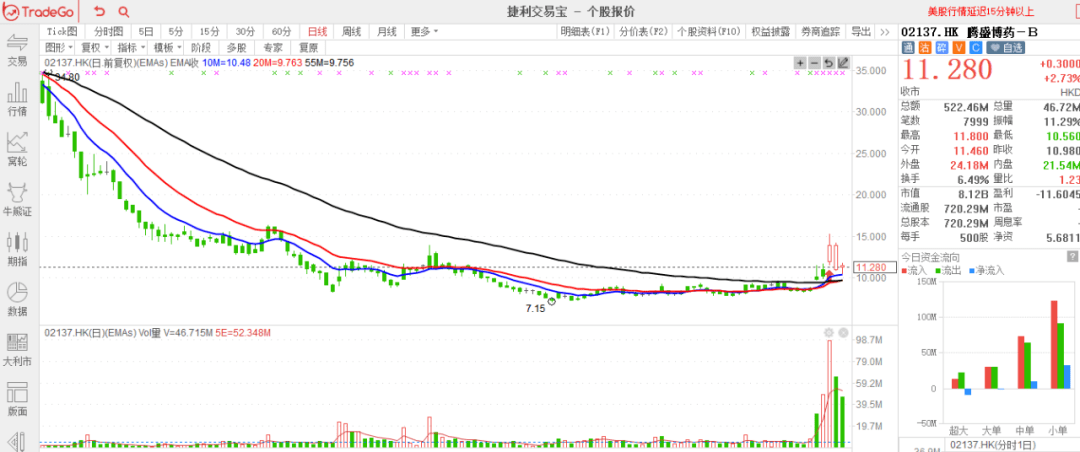Open 券商追踪 broker tracking
The height and width of the screenshot is (452, 1080).
pyautogui.click(x=821, y=32)
